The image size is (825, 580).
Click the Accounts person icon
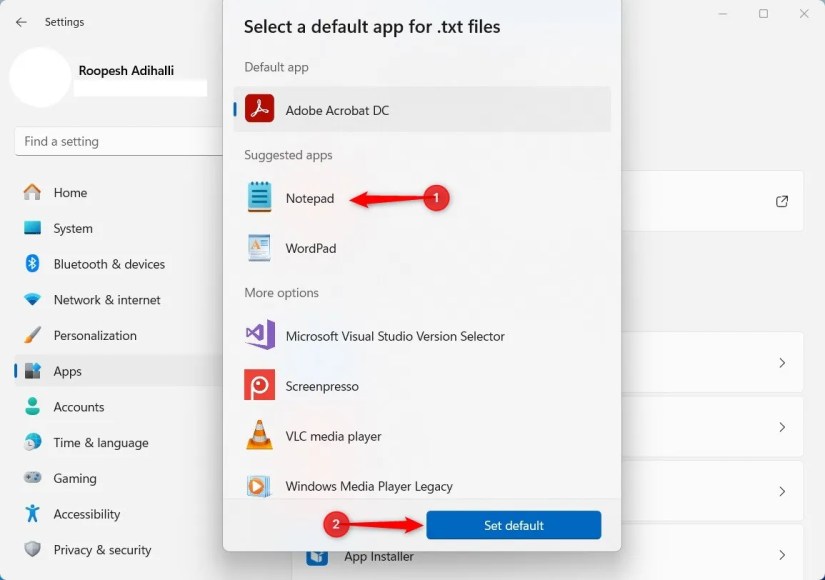(x=32, y=406)
